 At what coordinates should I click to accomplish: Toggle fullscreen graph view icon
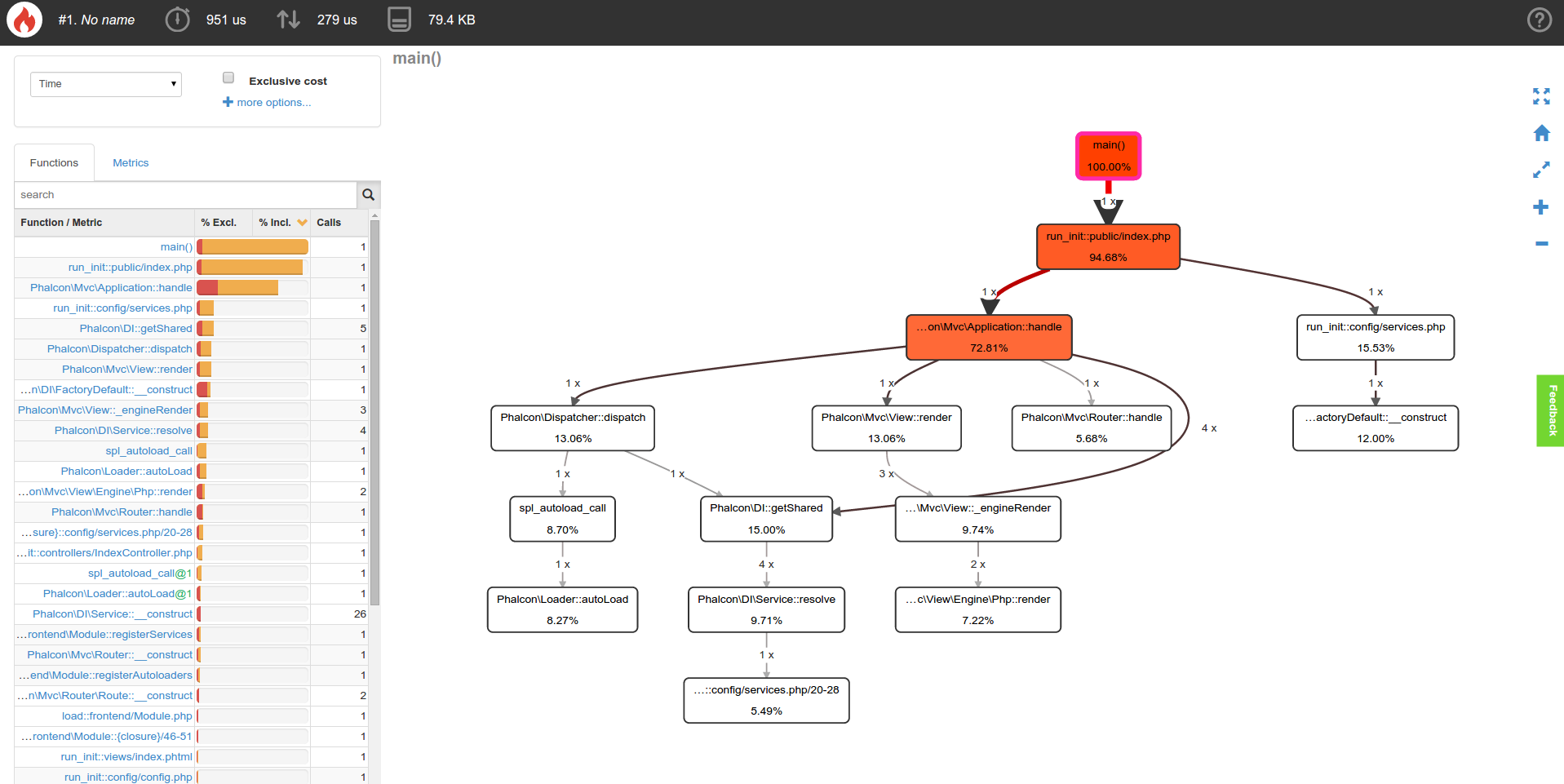coord(1541,96)
